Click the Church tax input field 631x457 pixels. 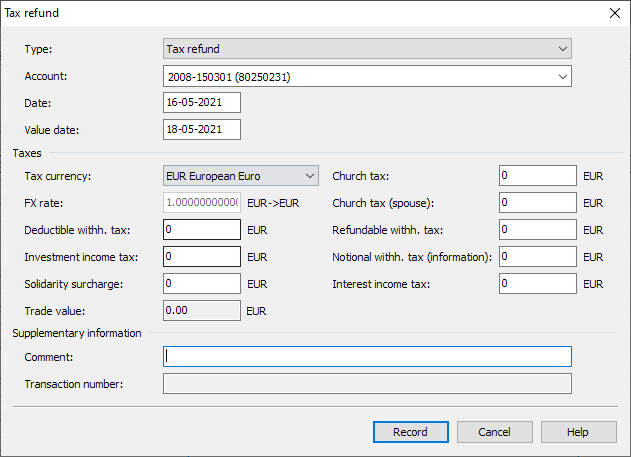coord(537,176)
